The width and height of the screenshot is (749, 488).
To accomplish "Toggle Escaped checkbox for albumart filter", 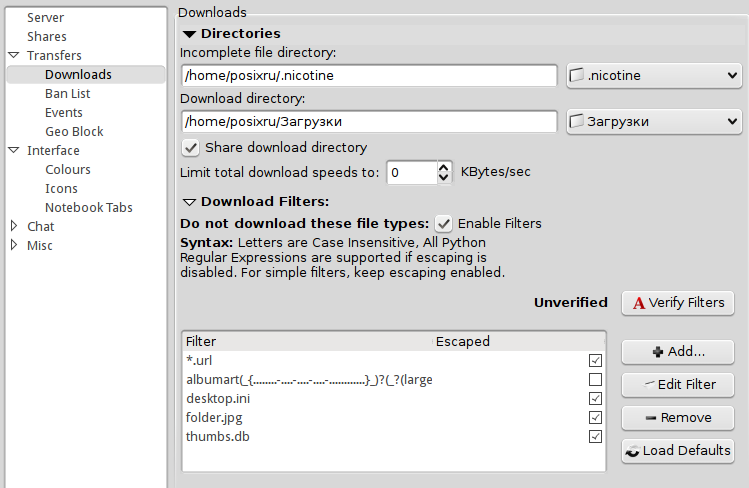I will (595, 380).
